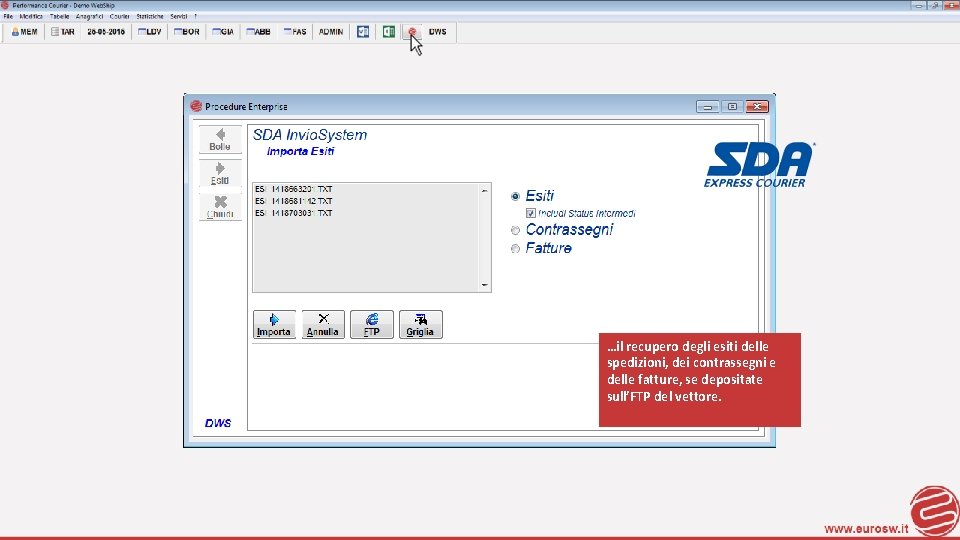The height and width of the screenshot is (540, 960).
Task: Click the SDA Express Courier logo
Action: coord(759,164)
